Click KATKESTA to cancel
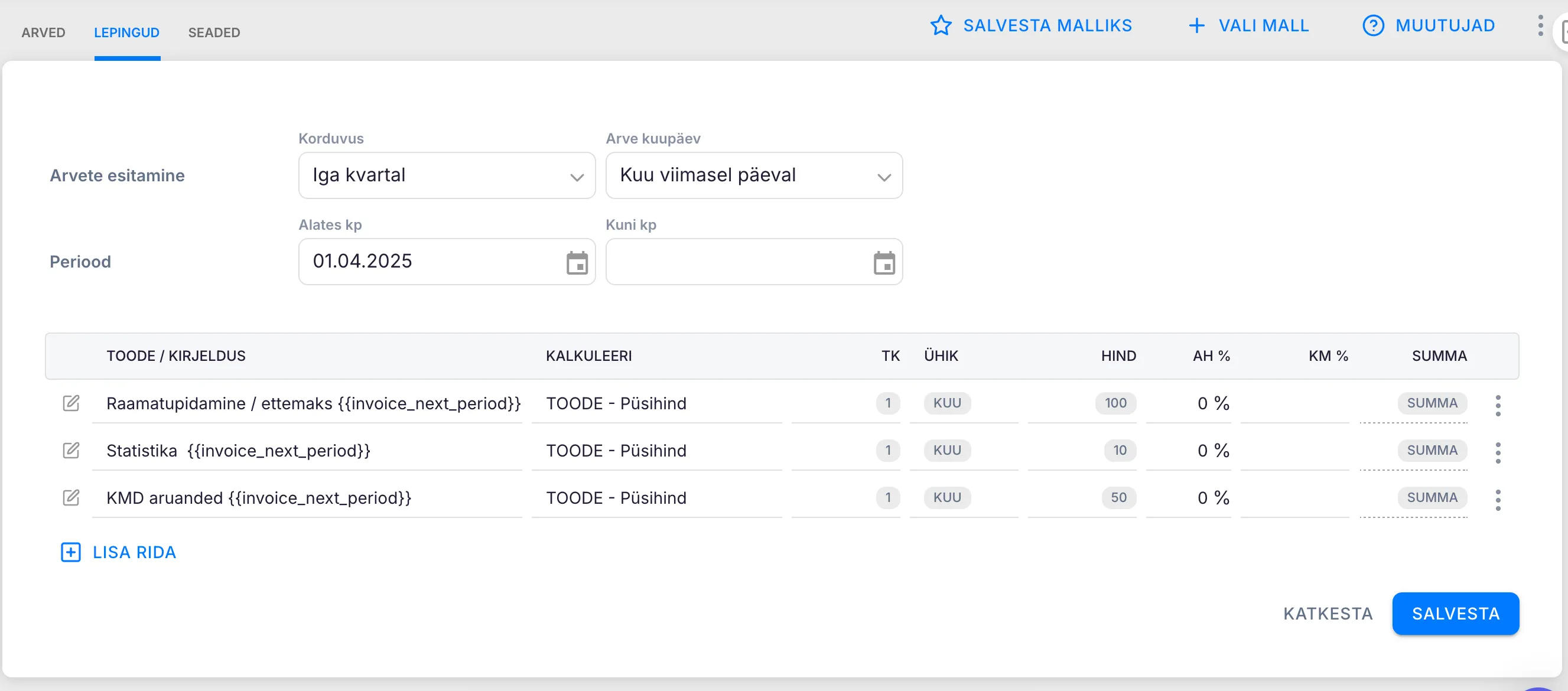The image size is (1568, 691). coord(1328,614)
